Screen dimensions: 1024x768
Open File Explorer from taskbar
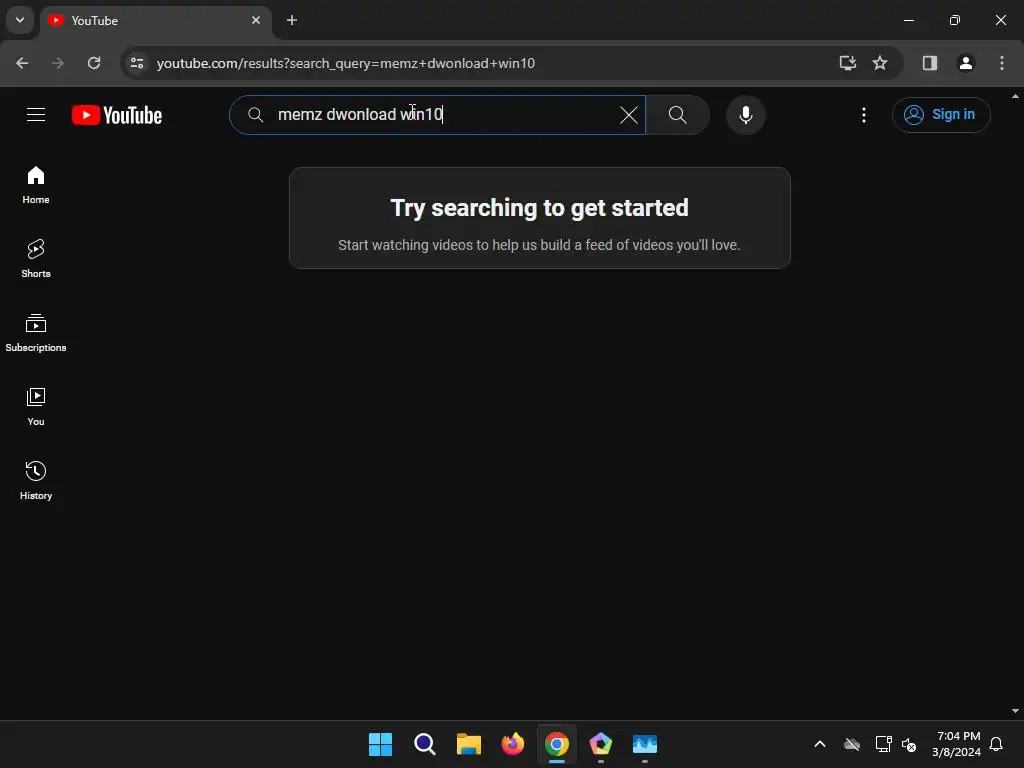click(x=468, y=744)
